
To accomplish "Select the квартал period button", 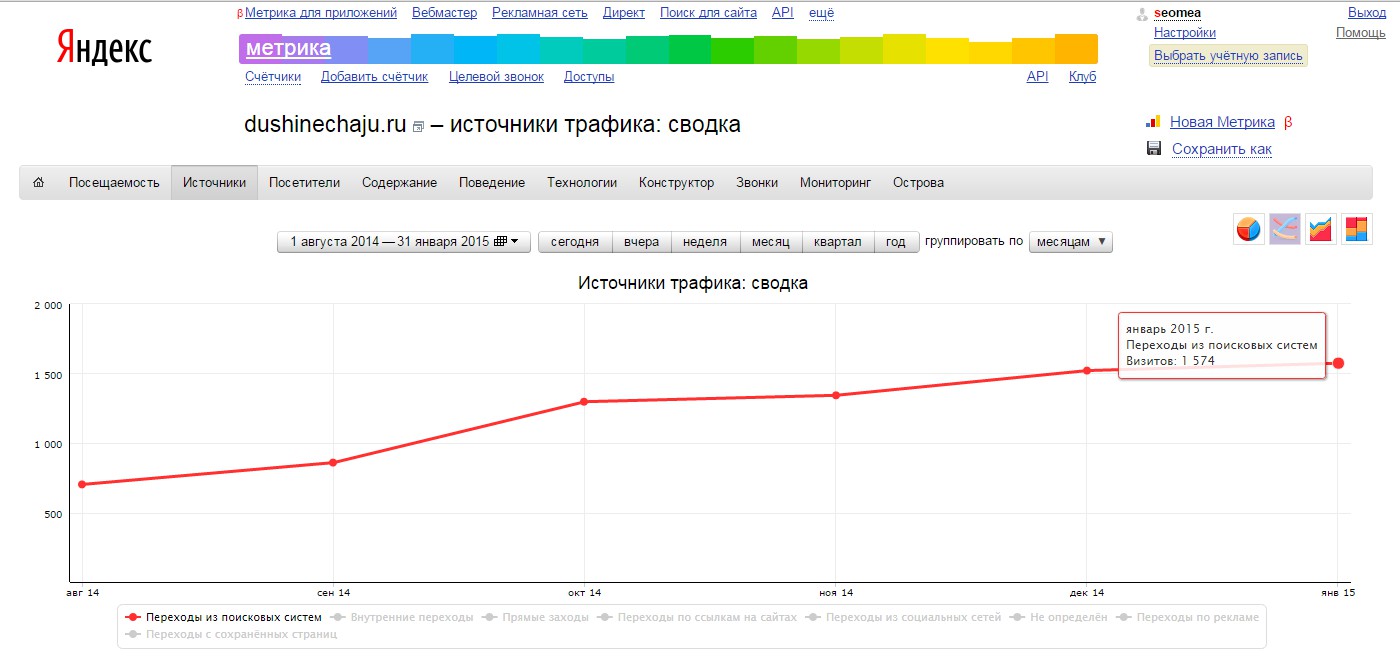I will (x=838, y=242).
